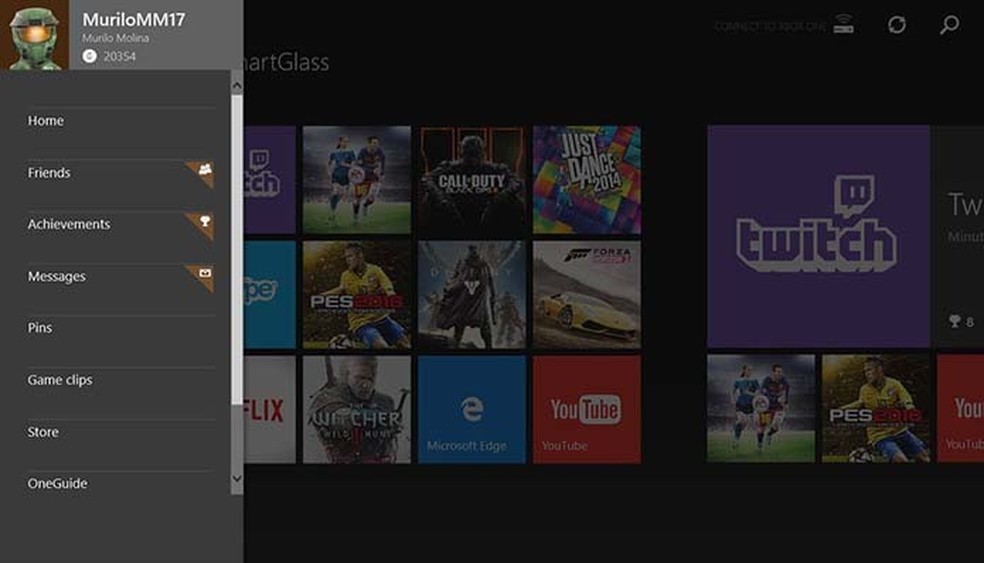Open the FIFA tile in the top row
The width and height of the screenshot is (984, 563).
pyautogui.click(x=357, y=180)
